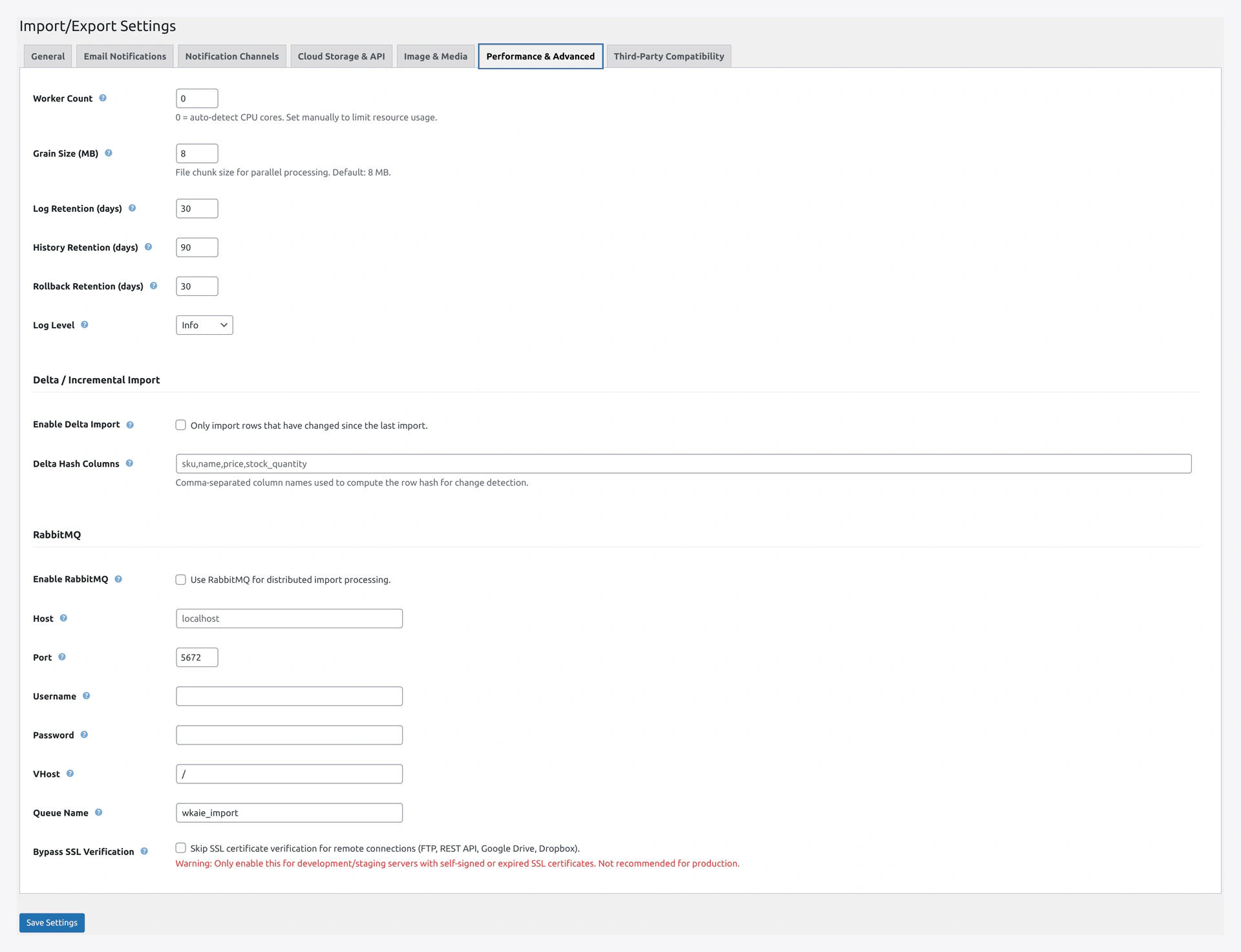Select the Cloud Storage & API tab
Image resolution: width=1241 pixels, height=952 pixels.
click(341, 56)
